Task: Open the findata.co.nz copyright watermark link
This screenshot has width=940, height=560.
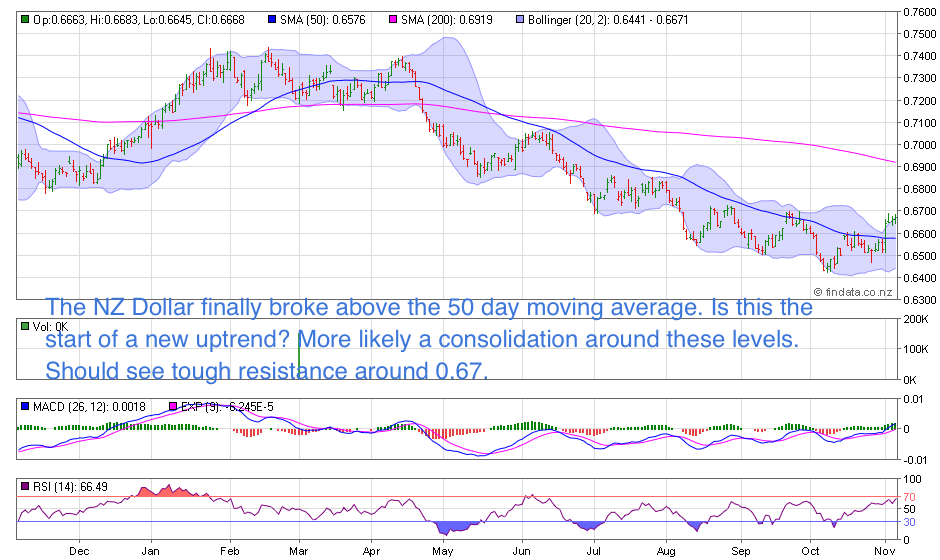Action: pyautogui.click(x=853, y=291)
